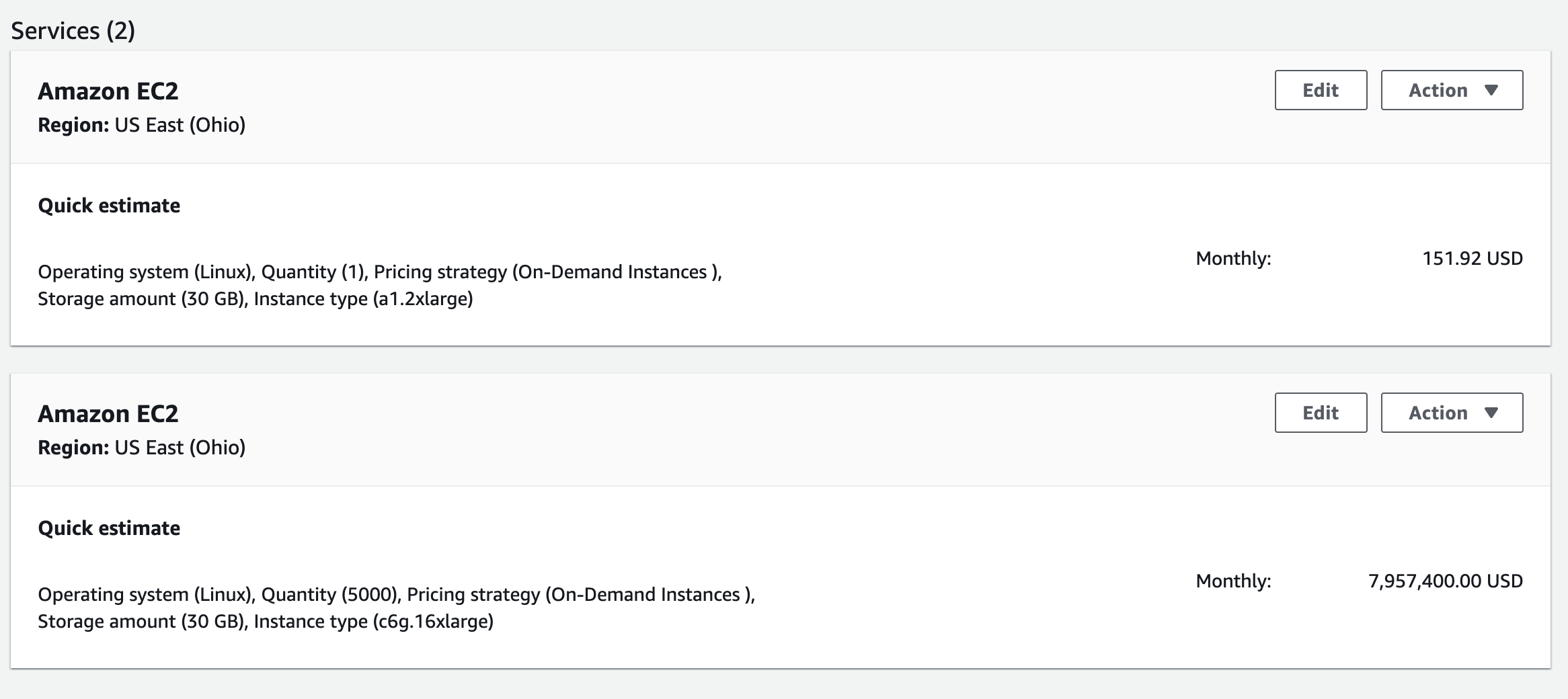This screenshot has height=699, width=1568.
Task: Select the 7,957,400.00 USD monthly cost
Action: pyautogui.click(x=1445, y=581)
